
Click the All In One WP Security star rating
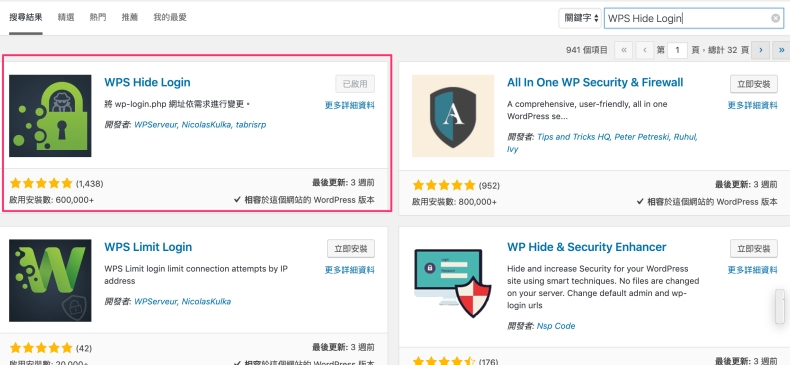[x=444, y=185]
